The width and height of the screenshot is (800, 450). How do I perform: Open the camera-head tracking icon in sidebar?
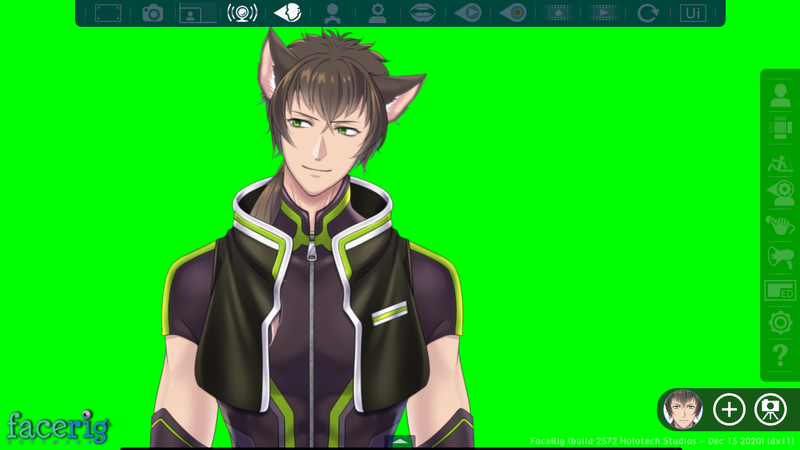pos(780,193)
